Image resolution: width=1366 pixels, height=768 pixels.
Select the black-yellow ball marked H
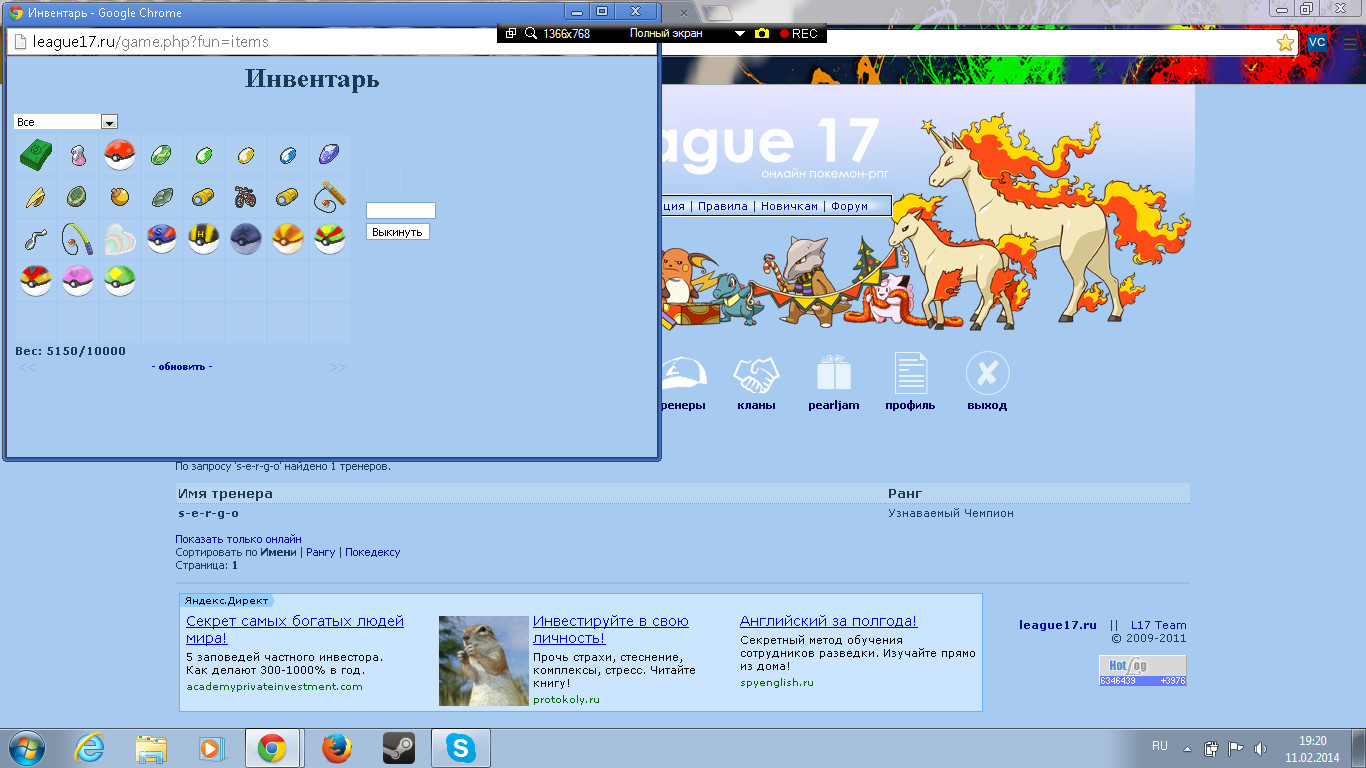(204, 239)
